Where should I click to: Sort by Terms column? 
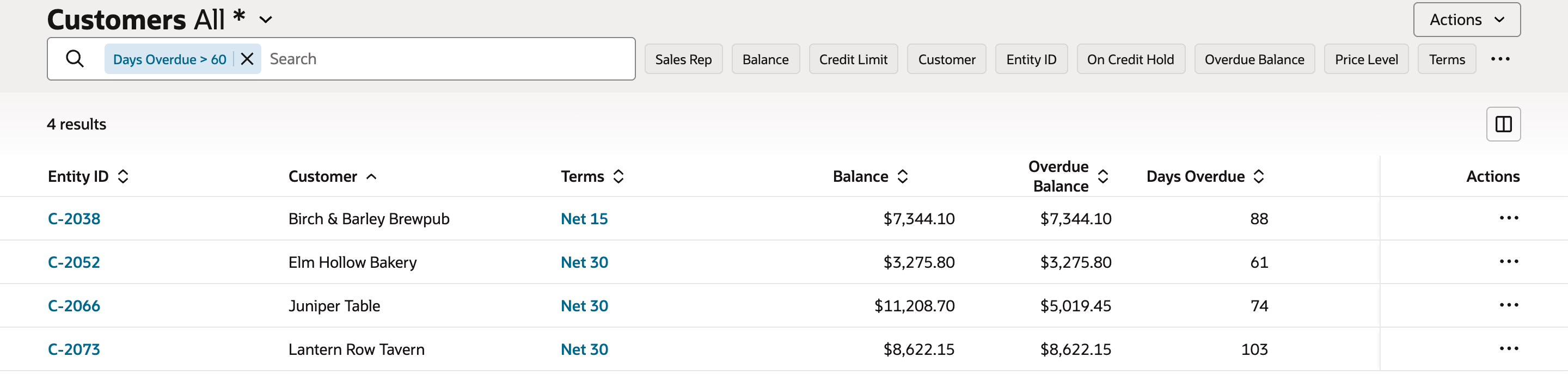point(618,176)
